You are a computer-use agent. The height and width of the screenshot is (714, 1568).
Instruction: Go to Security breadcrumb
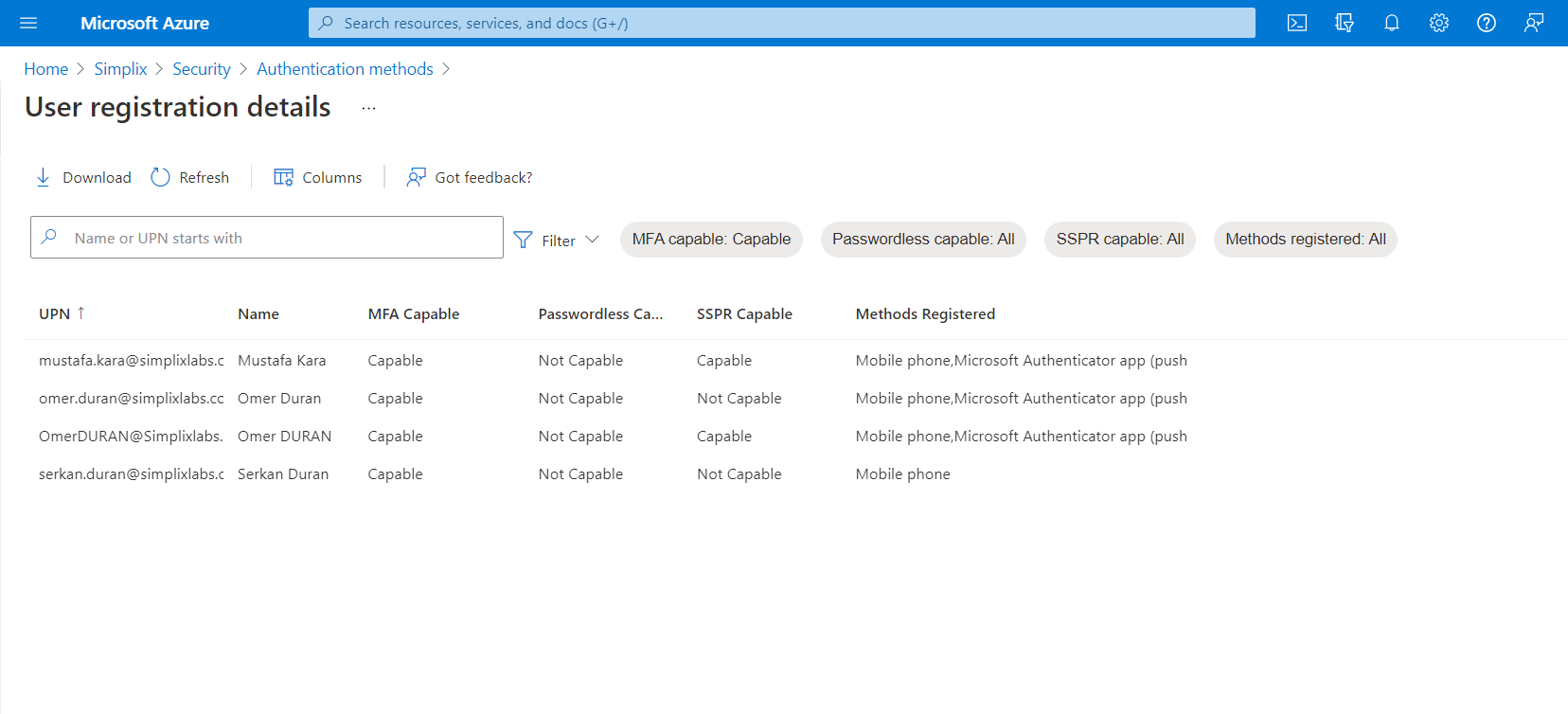(202, 69)
